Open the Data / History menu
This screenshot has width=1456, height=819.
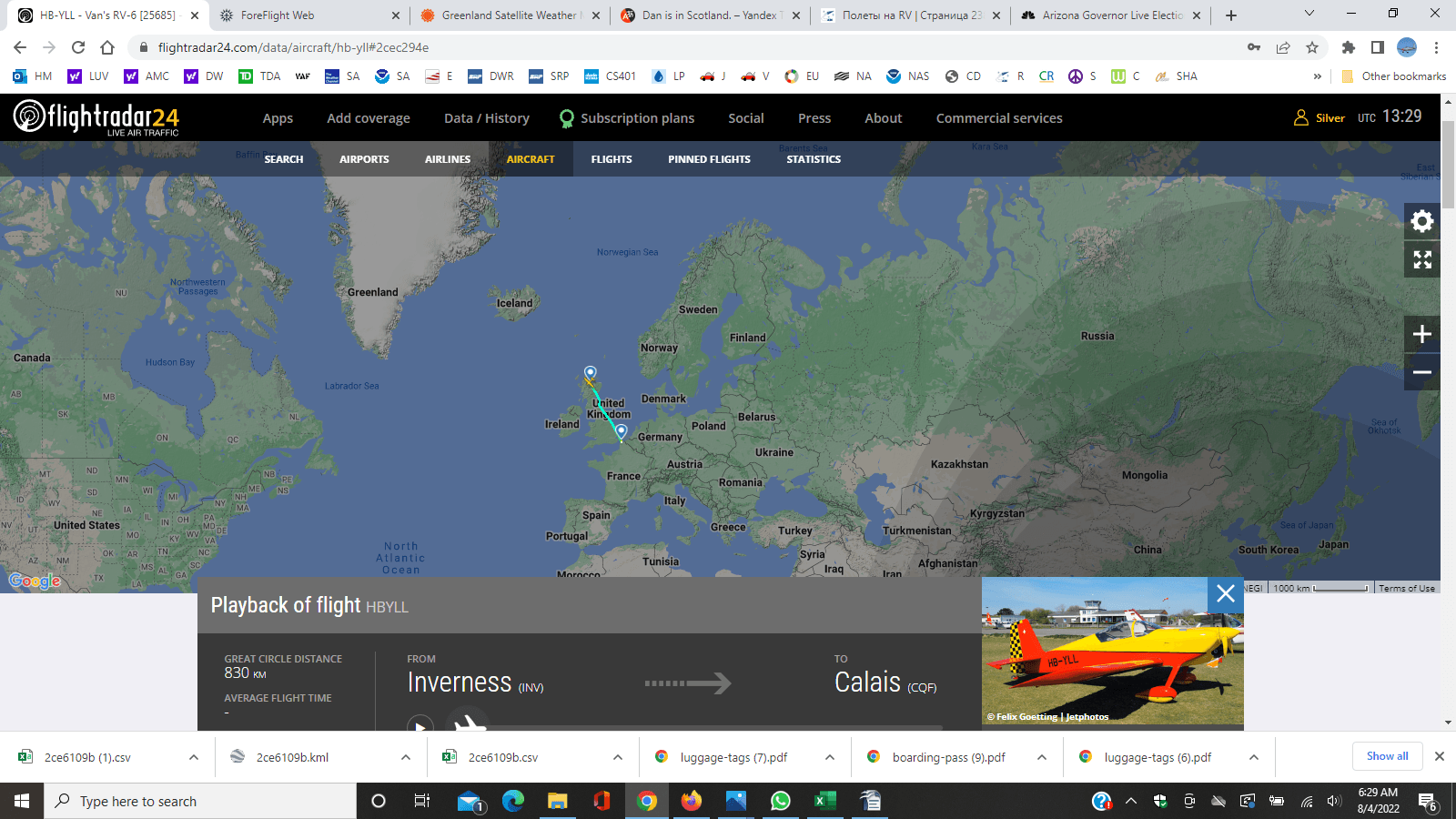486,118
